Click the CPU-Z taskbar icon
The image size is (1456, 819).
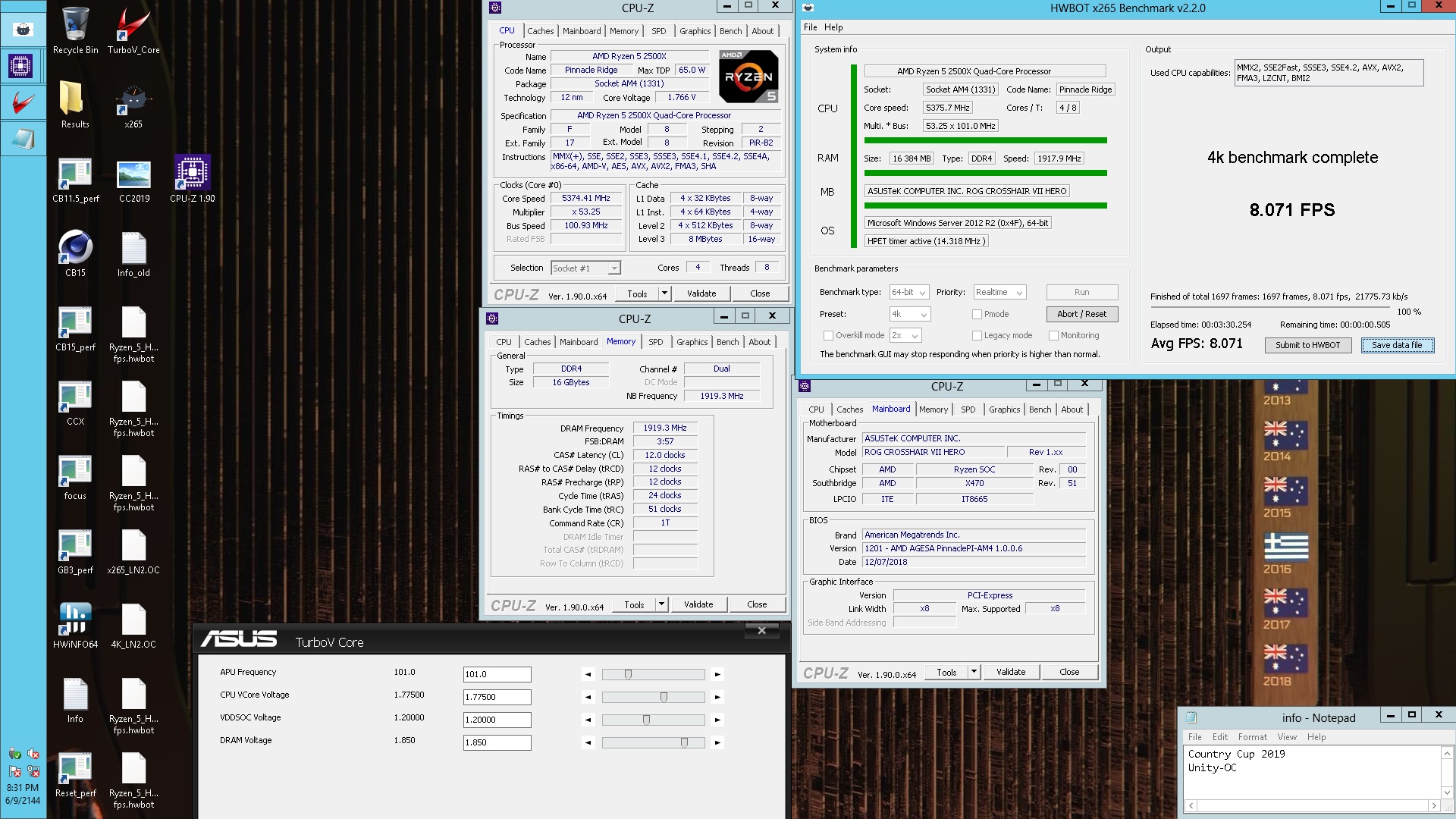point(20,66)
